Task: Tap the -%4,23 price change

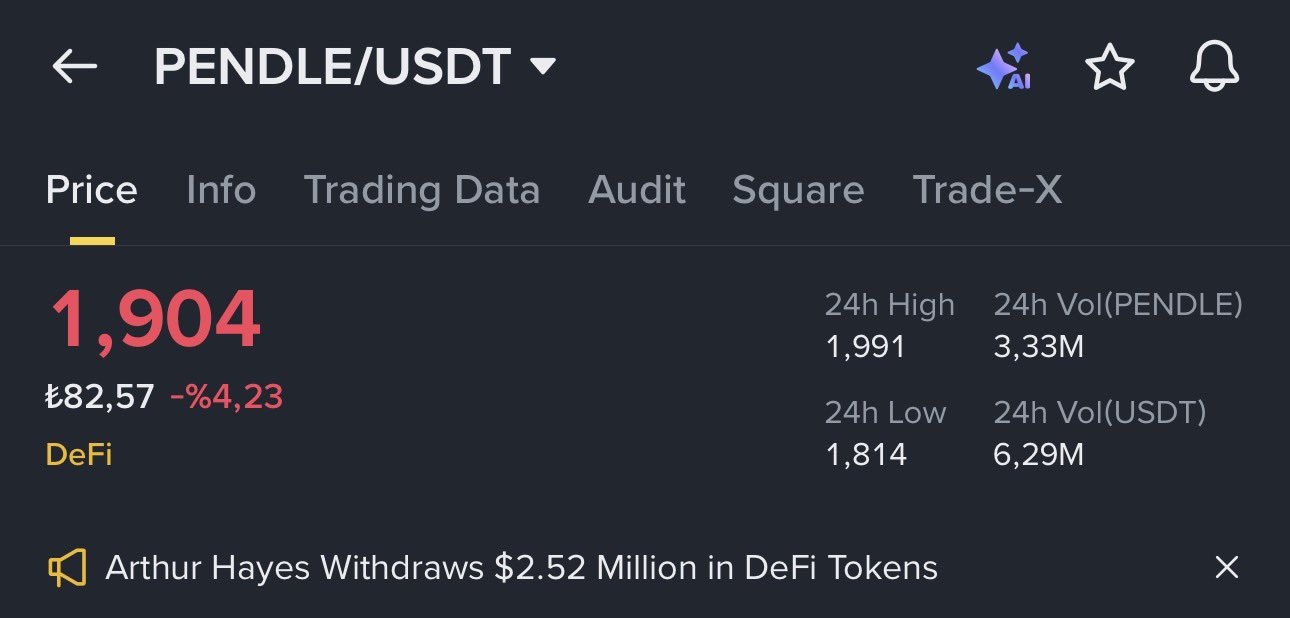Action: (x=227, y=397)
